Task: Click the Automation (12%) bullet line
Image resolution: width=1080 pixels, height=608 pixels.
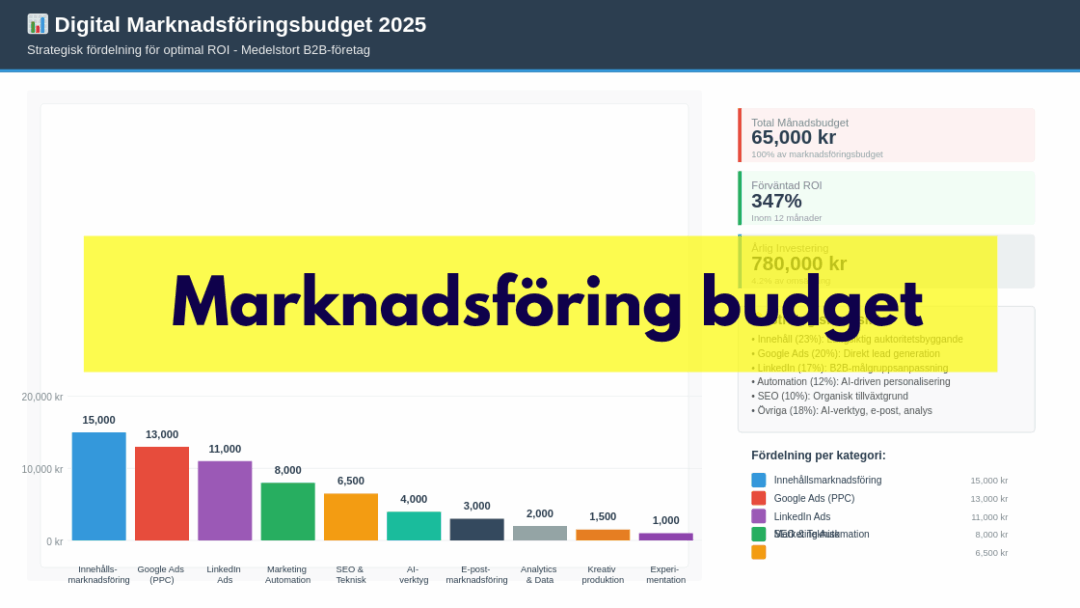Action: (x=851, y=381)
